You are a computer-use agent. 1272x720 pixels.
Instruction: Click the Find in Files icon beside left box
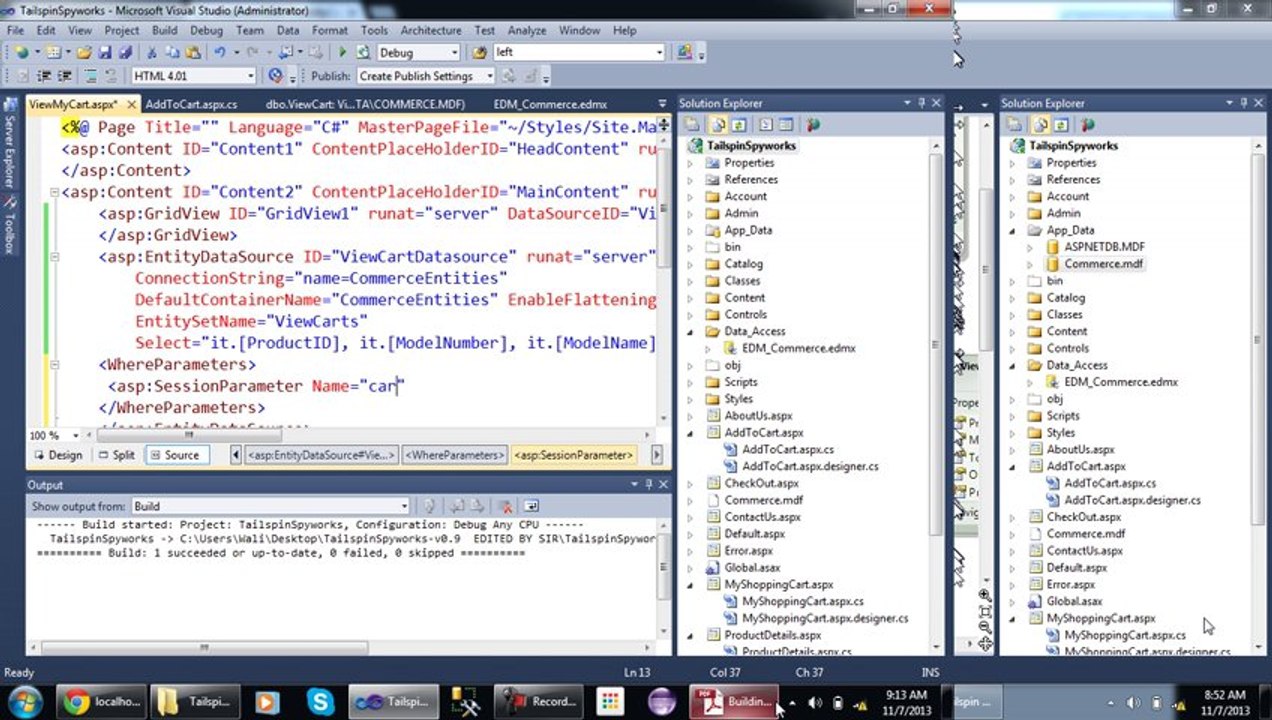click(479, 52)
